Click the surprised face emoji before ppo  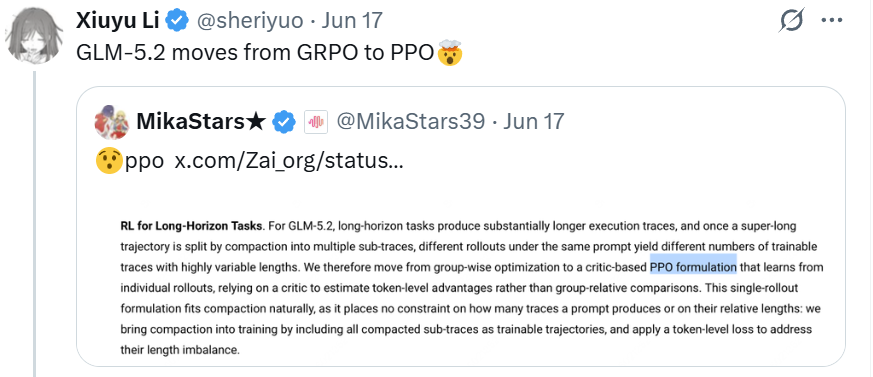[109, 161]
